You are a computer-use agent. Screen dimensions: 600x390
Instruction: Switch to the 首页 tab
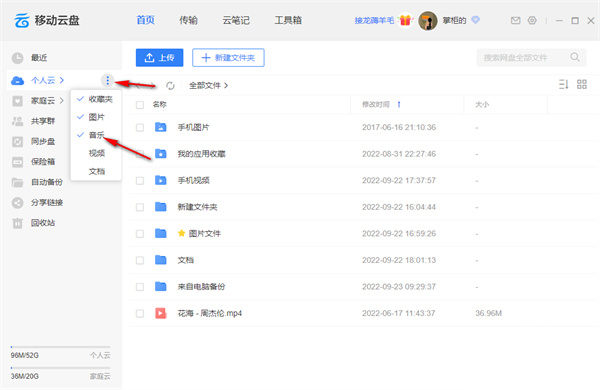tap(145, 20)
